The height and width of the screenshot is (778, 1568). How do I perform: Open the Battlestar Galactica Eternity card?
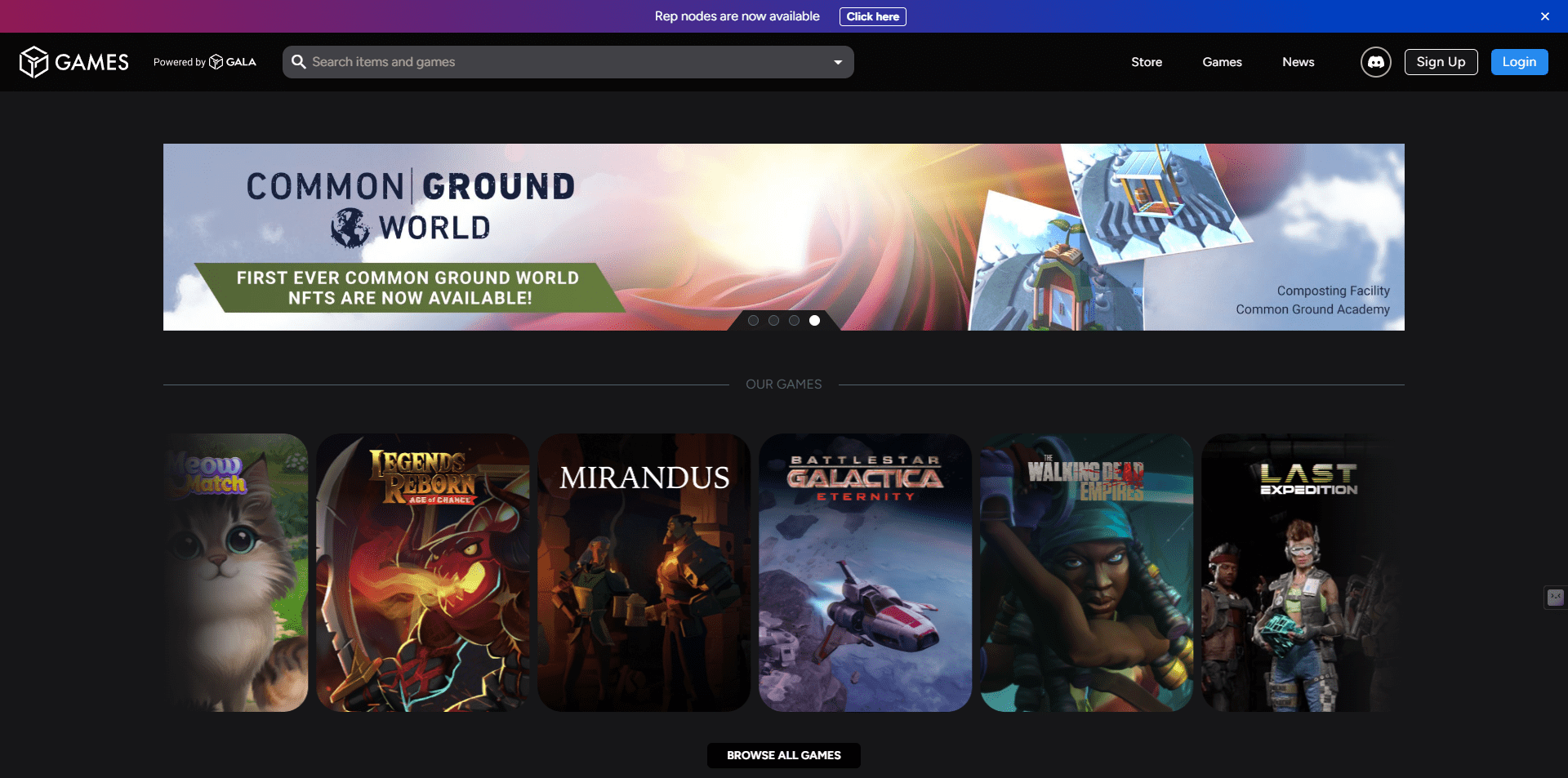(x=865, y=571)
